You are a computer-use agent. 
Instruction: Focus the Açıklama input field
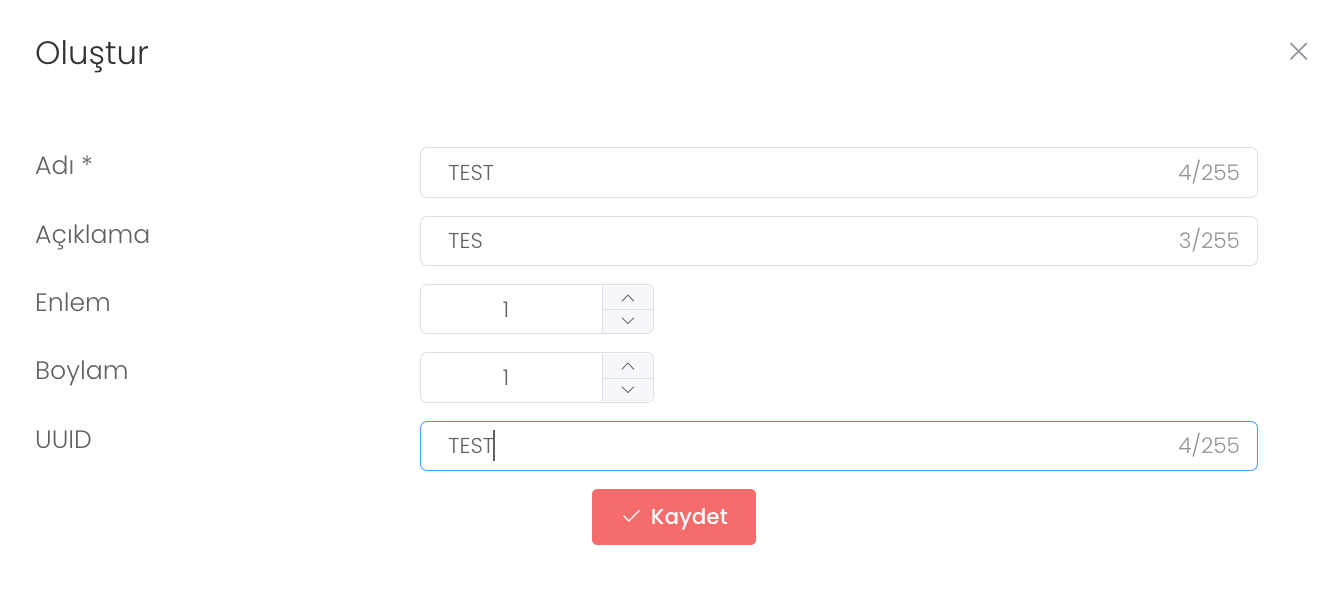pyautogui.click(x=800, y=241)
